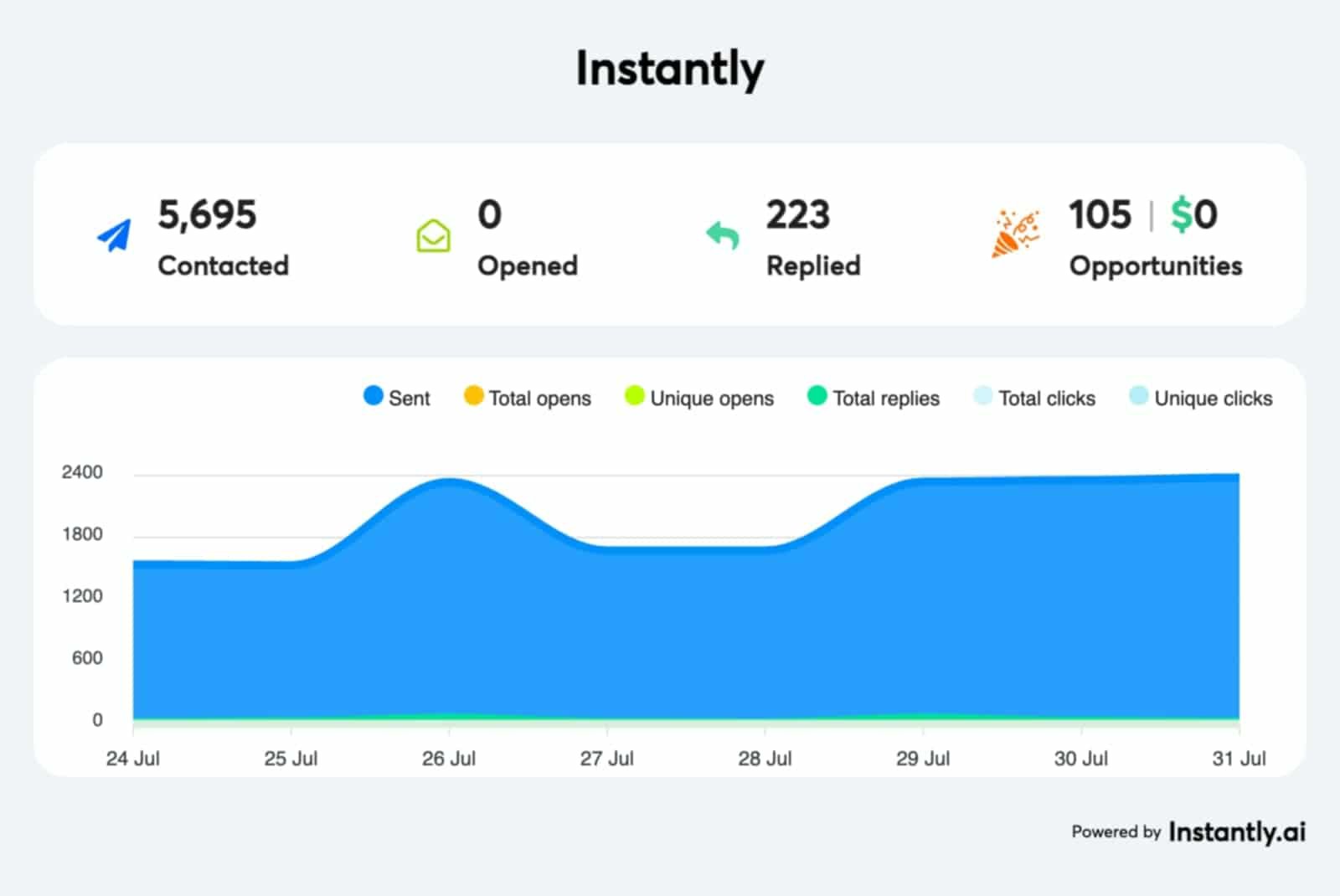Click the $0 opportunities value

point(1193,215)
